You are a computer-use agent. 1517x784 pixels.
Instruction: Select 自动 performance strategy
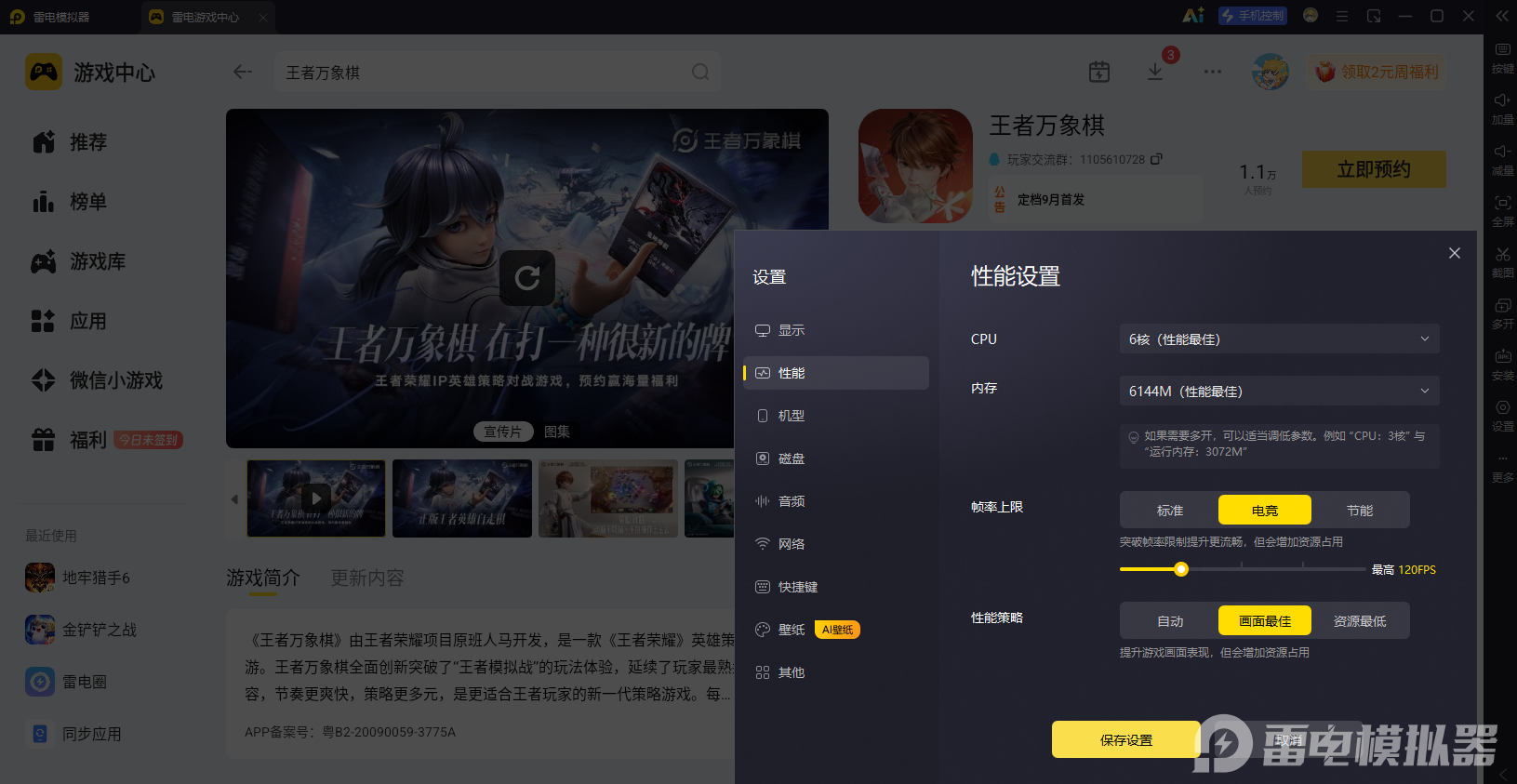click(x=1170, y=620)
